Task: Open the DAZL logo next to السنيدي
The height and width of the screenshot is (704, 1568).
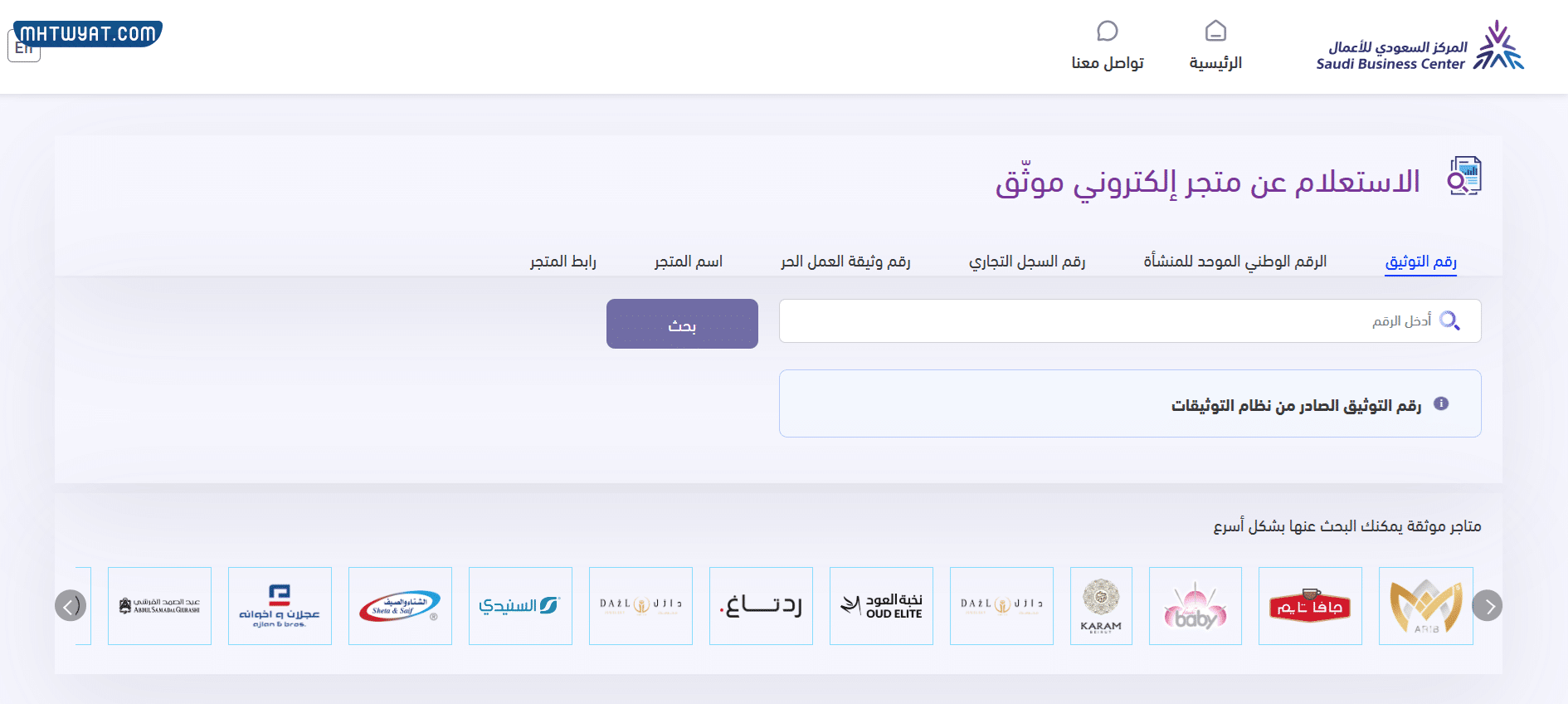Action: (x=640, y=606)
